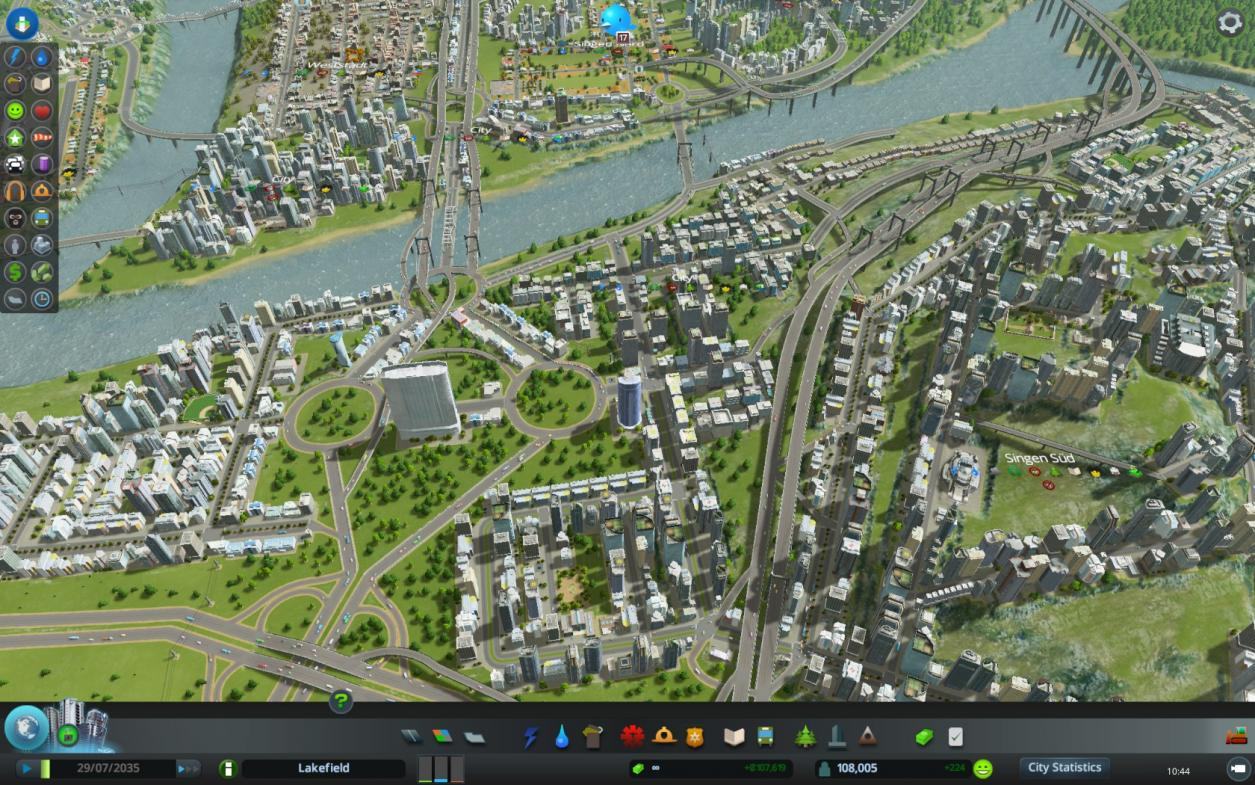Open the Districts tool
This screenshot has height=785, width=1255.
[x=474, y=738]
